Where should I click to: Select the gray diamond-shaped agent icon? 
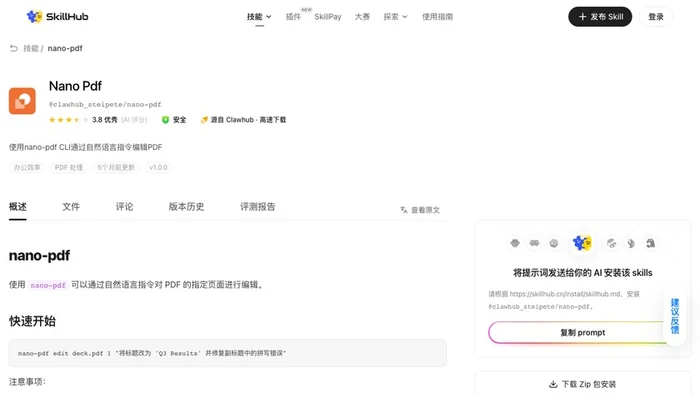(515, 243)
